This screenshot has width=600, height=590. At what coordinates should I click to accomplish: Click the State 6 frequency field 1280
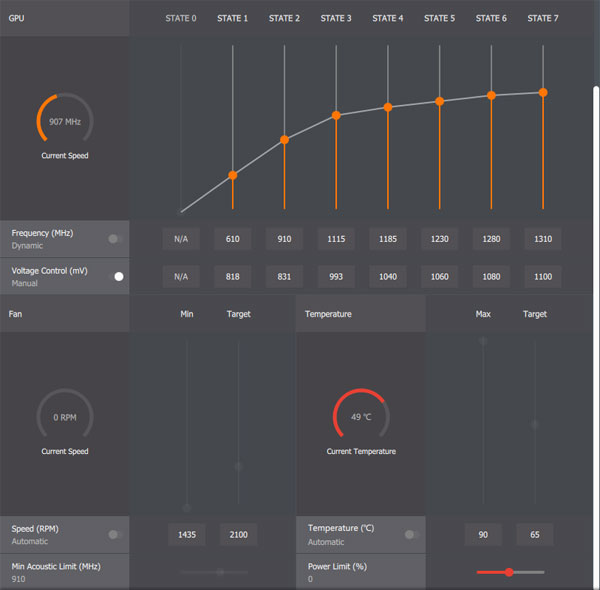pyautogui.click(x=491, y=239)
